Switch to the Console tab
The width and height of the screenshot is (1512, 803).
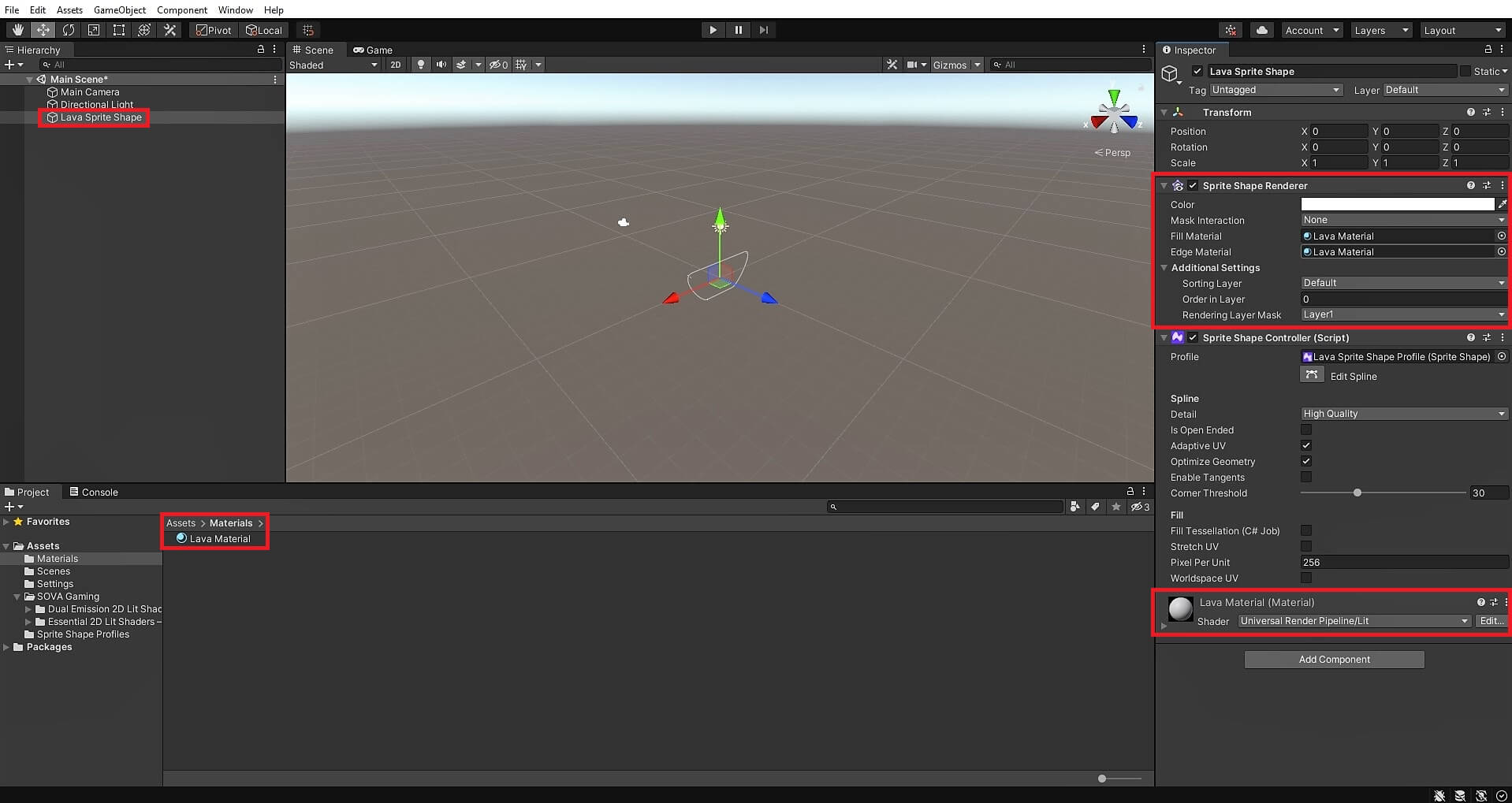click(x=94, y=492)
